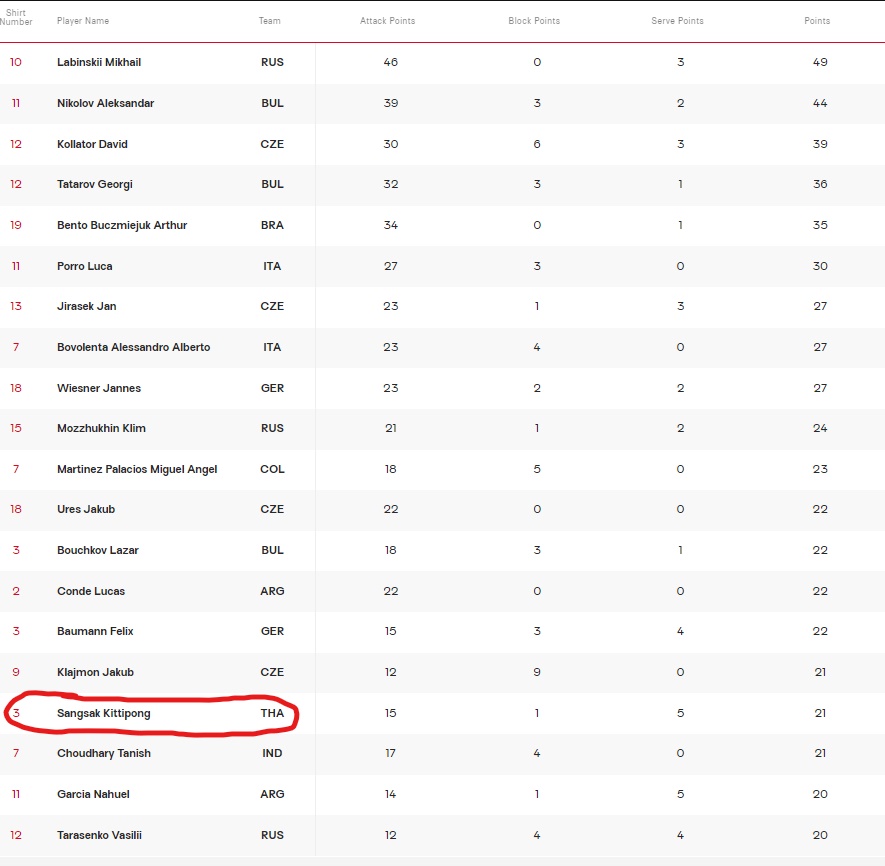Select player Labinskii Mikhail
The height and width of the screenshot is (866, 885).
99,62
